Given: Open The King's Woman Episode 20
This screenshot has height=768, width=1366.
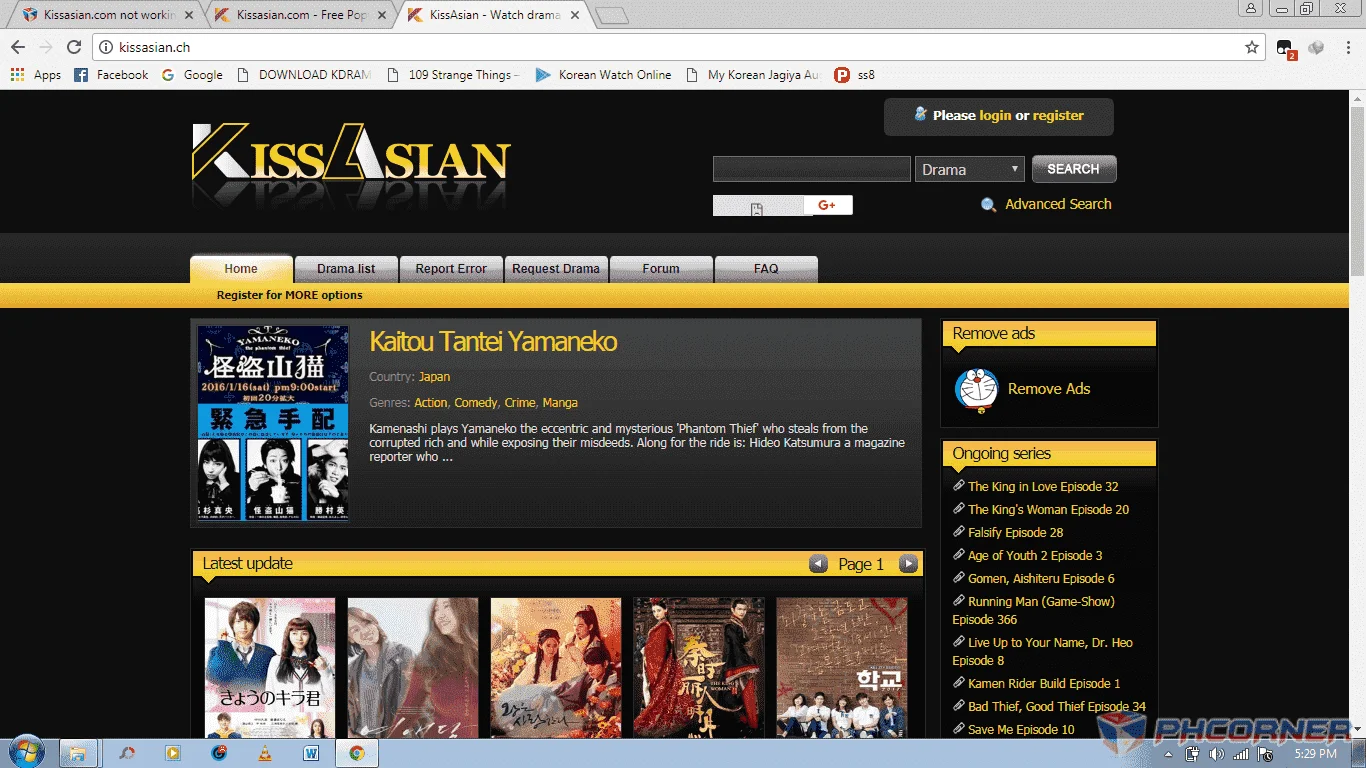Looking at the screenshot, I should coord(1048,510).
